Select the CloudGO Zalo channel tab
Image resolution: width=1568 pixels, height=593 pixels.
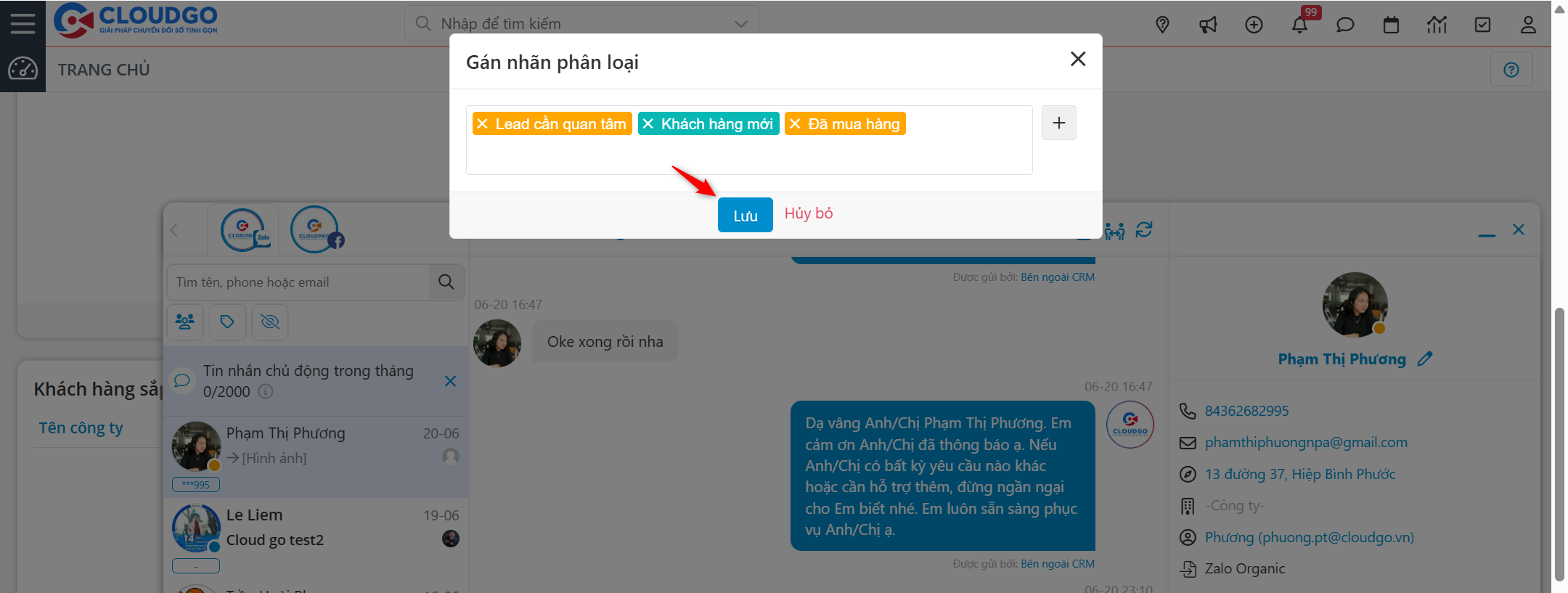(x=244, y=230)
